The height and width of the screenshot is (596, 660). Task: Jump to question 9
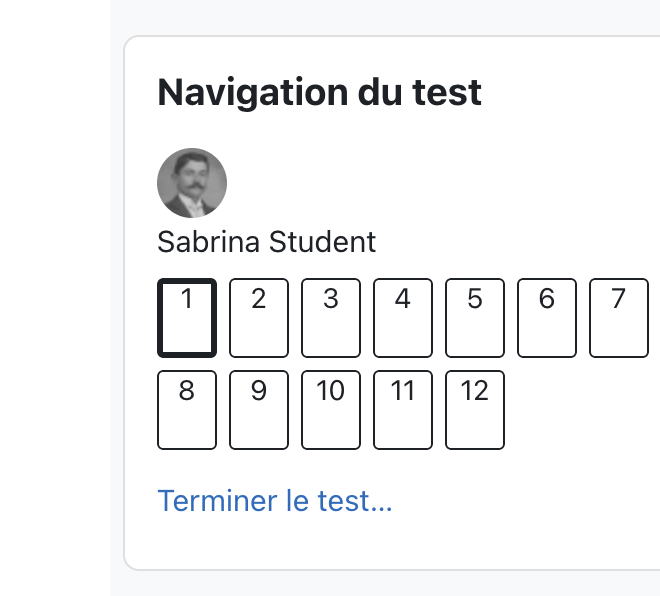tap(259, 410)
